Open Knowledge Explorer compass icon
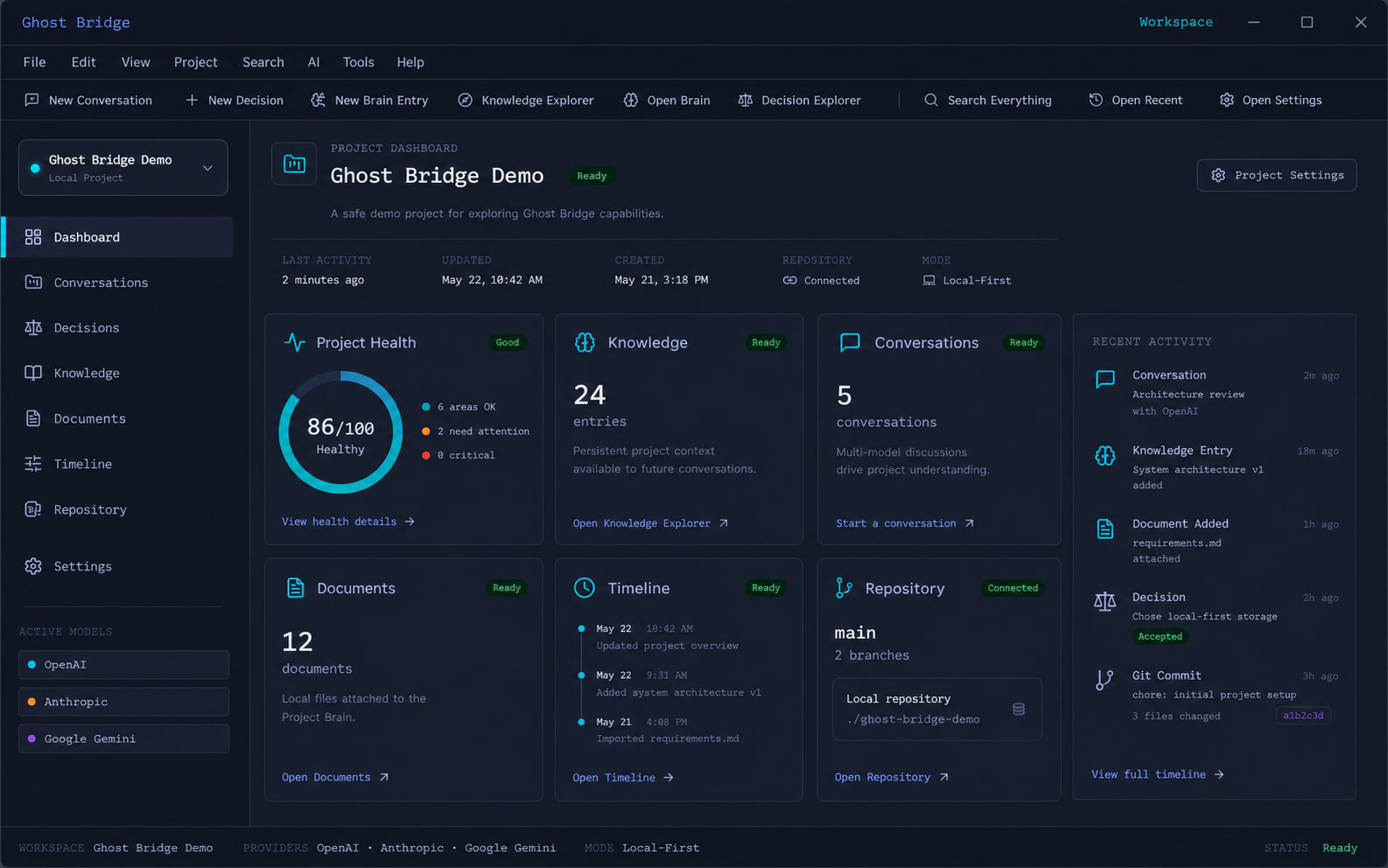 (465, 100)
